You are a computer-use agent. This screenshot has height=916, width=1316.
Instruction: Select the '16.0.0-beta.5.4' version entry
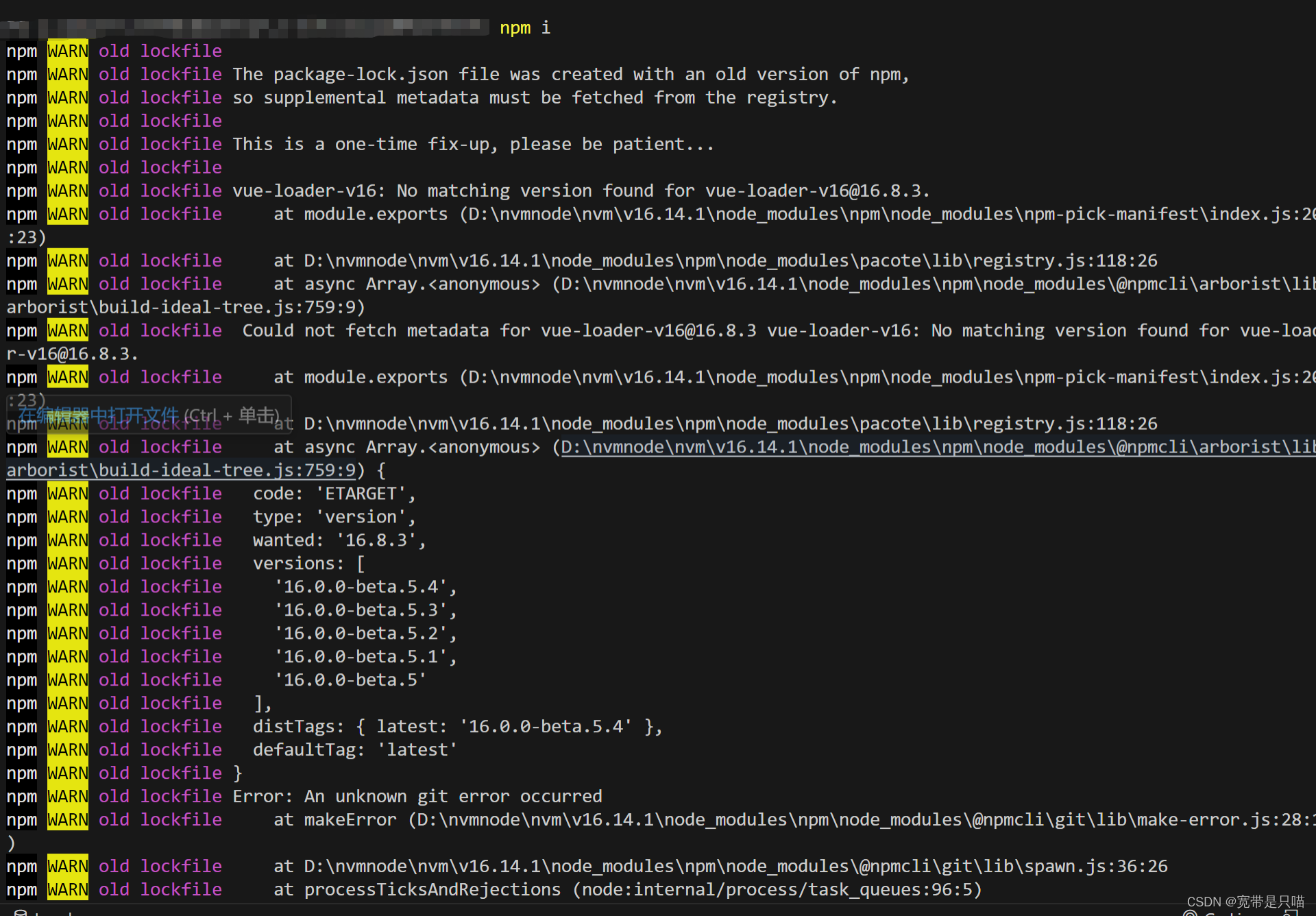[x=363, y=586]
